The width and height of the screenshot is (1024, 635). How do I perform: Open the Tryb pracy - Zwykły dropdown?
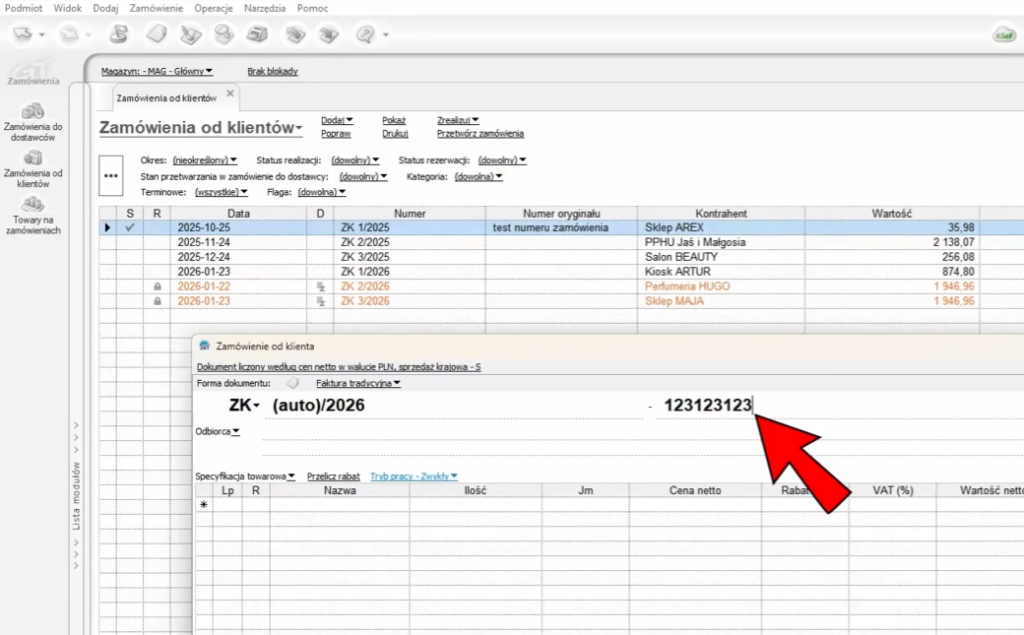(x=413, y=476)
